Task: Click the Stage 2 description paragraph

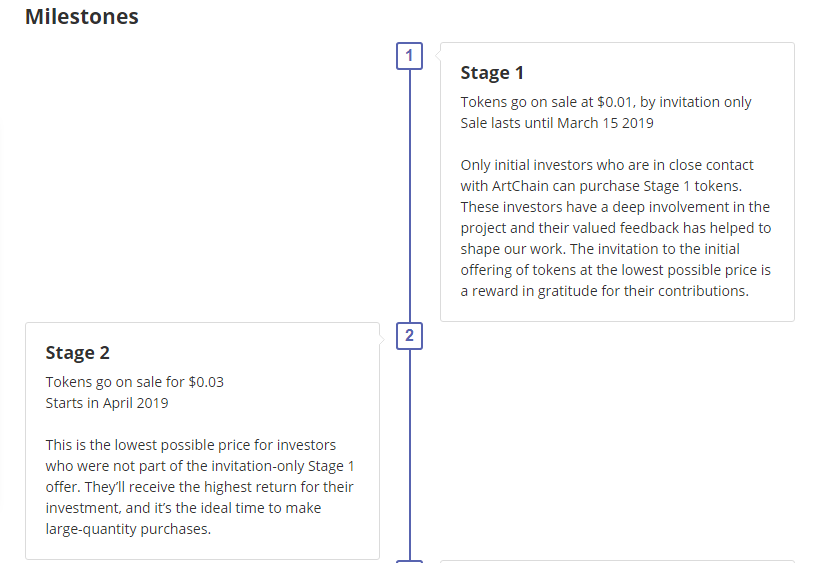Action: (200, 487)
